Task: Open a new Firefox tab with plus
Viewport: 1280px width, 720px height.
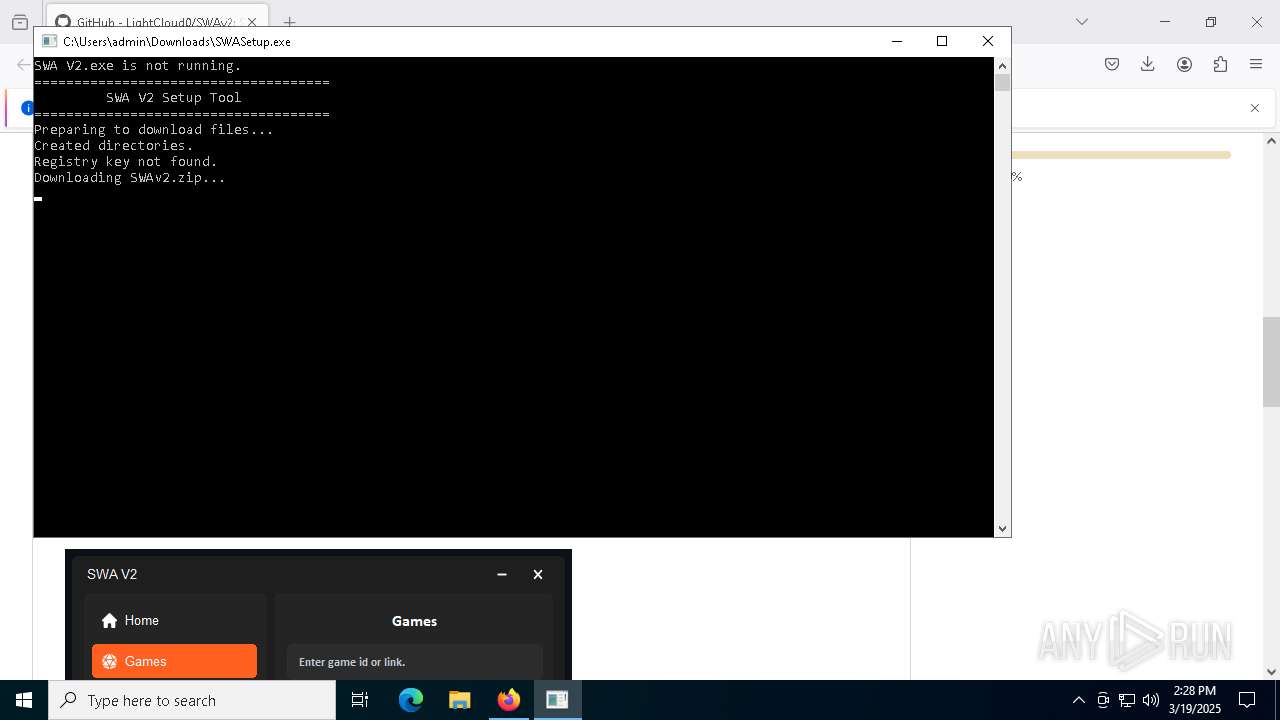Action: [289, 22]
